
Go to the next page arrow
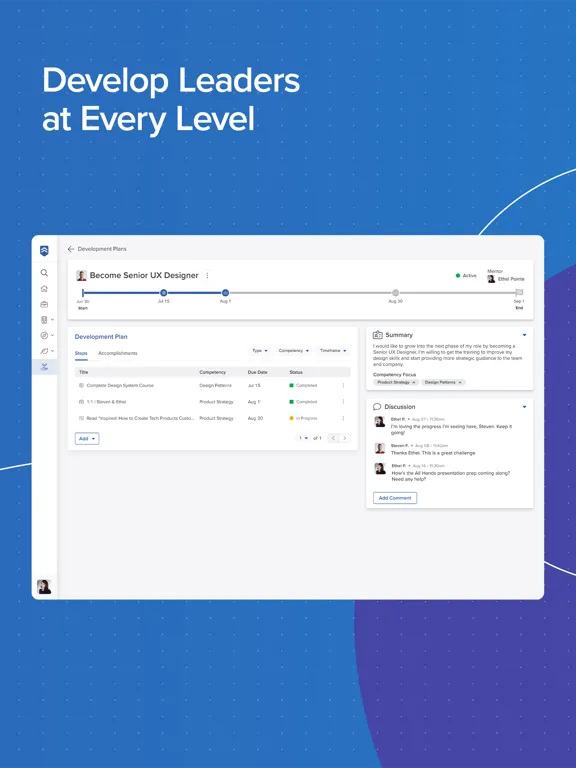pyautogui.click(x=345, y=438)
